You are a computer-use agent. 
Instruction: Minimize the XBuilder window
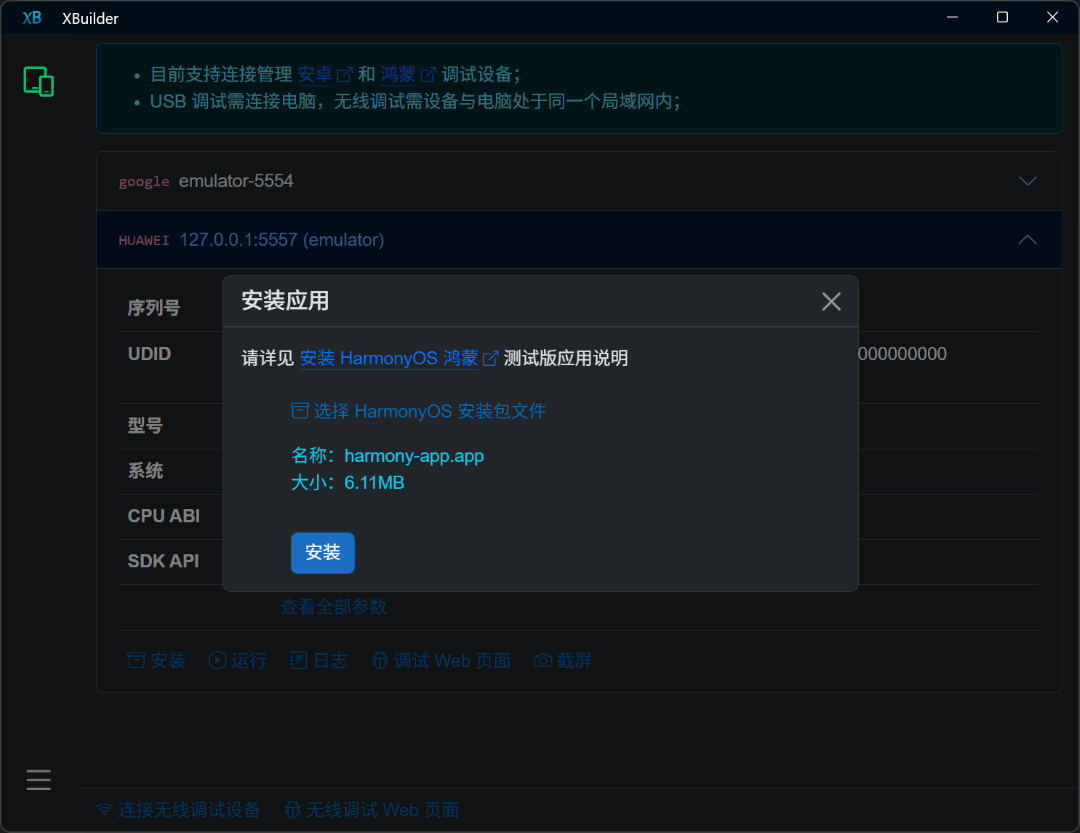point(953,17)
